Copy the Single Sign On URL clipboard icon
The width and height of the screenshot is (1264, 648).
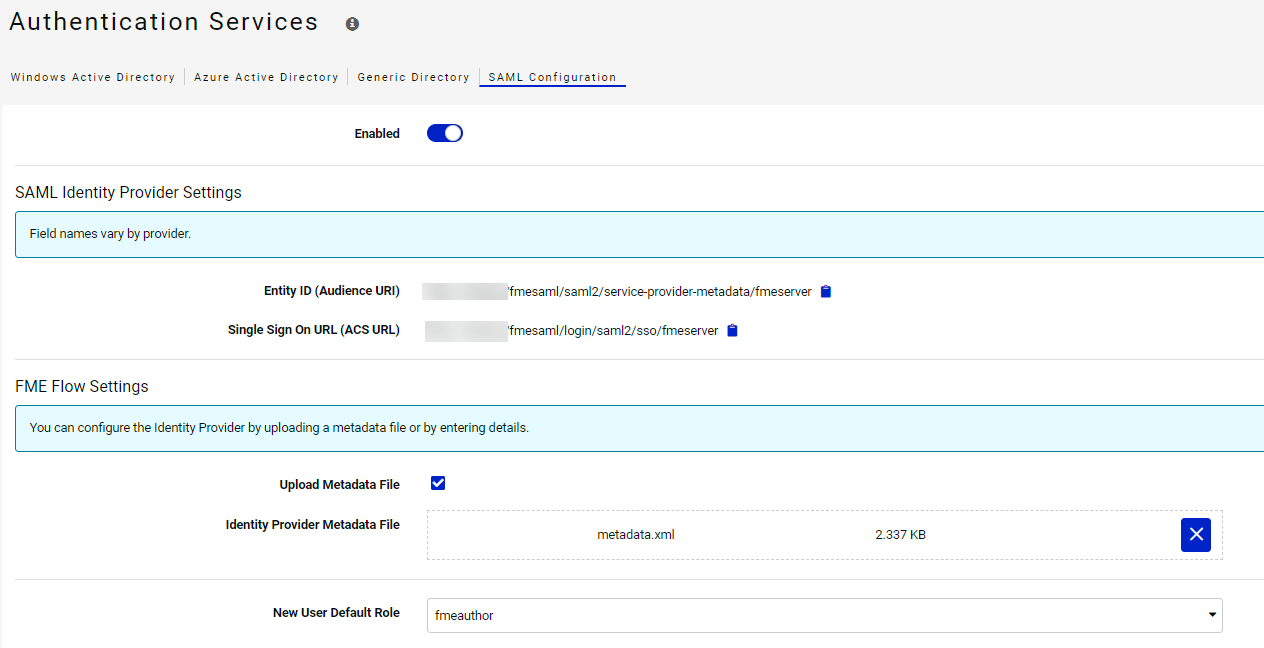click(732, 329)
